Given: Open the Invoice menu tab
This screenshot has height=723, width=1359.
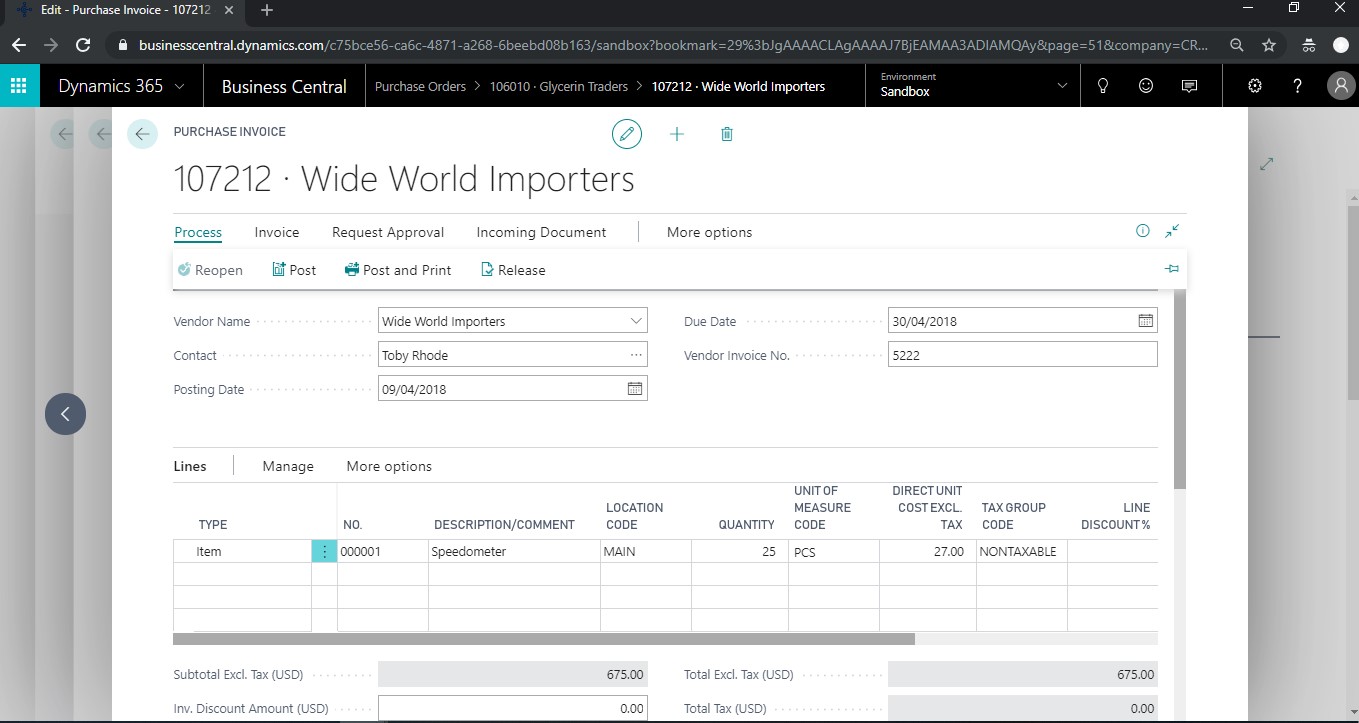Looking at the screenshot, I should coord(277,232).
